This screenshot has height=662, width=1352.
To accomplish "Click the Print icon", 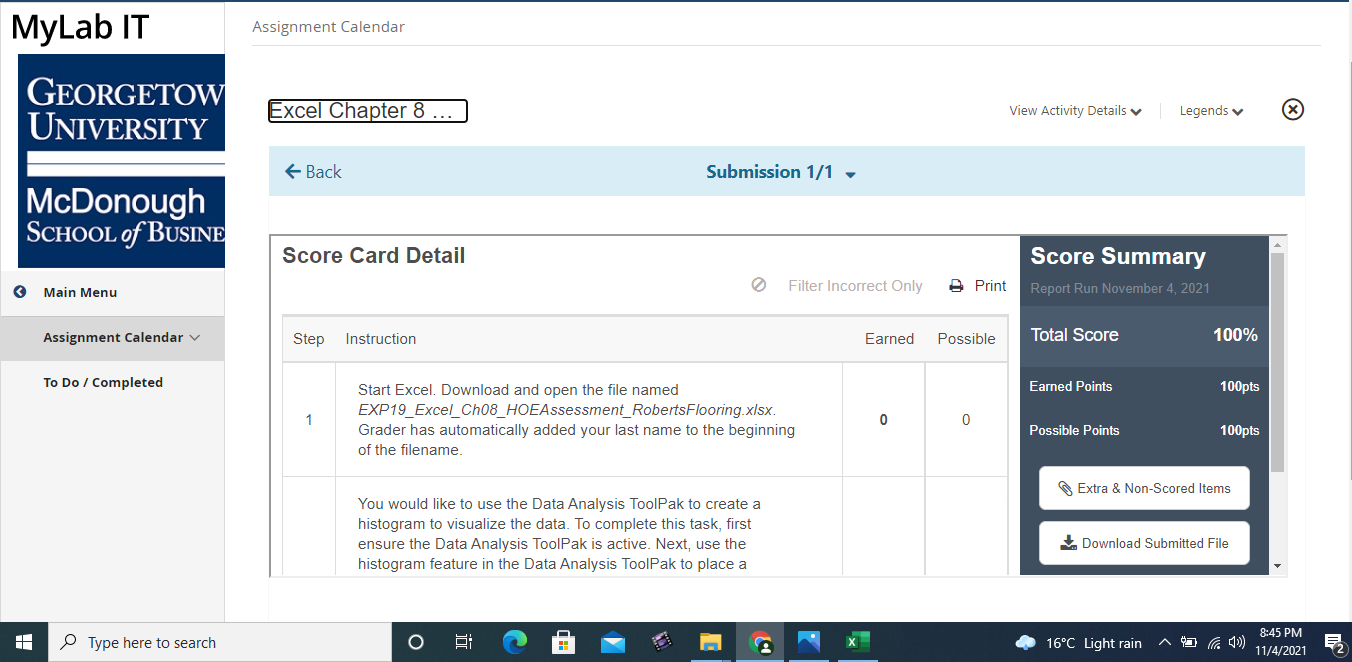I will [x=957, y=286].
